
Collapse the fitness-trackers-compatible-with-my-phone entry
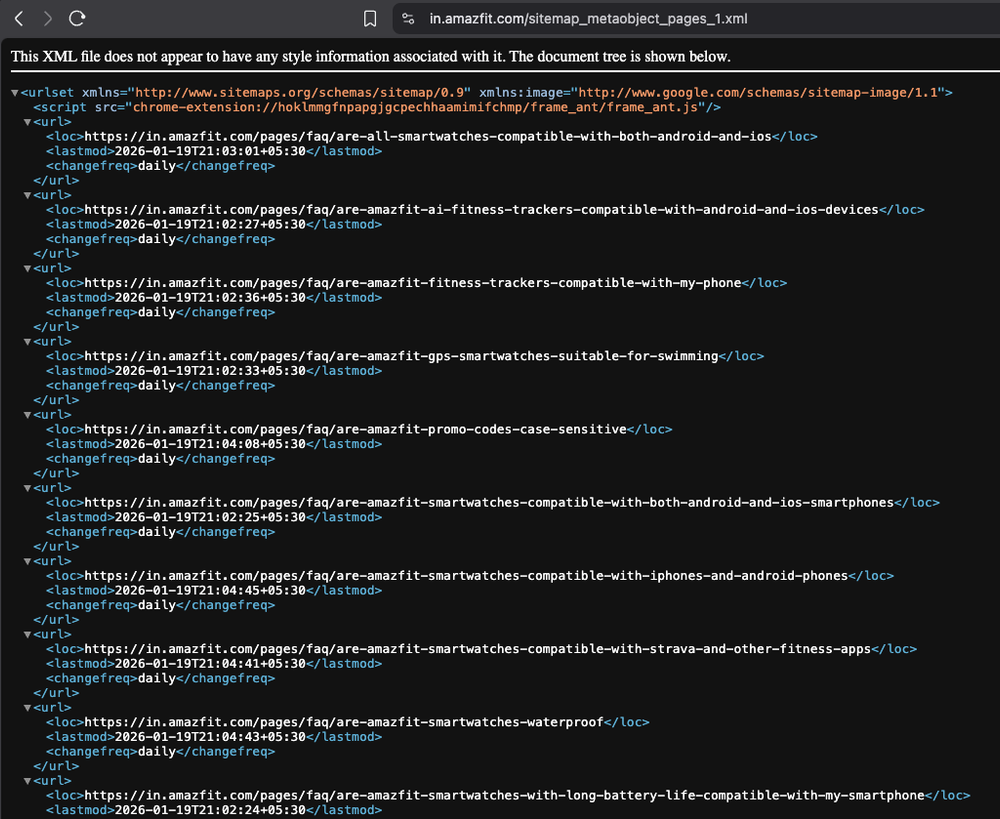coord(25,268)
